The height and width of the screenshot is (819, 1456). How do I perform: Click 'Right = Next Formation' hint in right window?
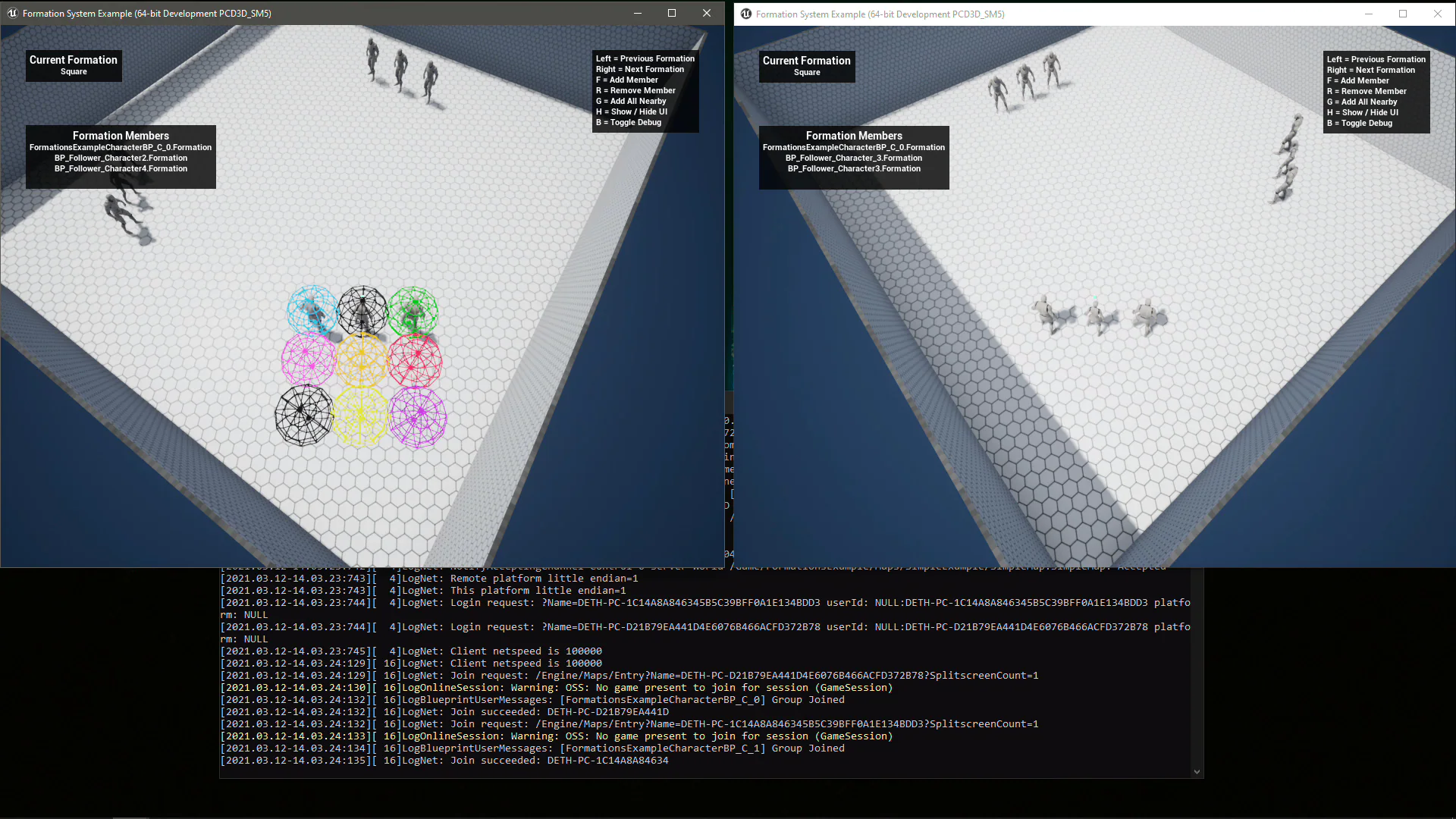tap(1371, 71)
